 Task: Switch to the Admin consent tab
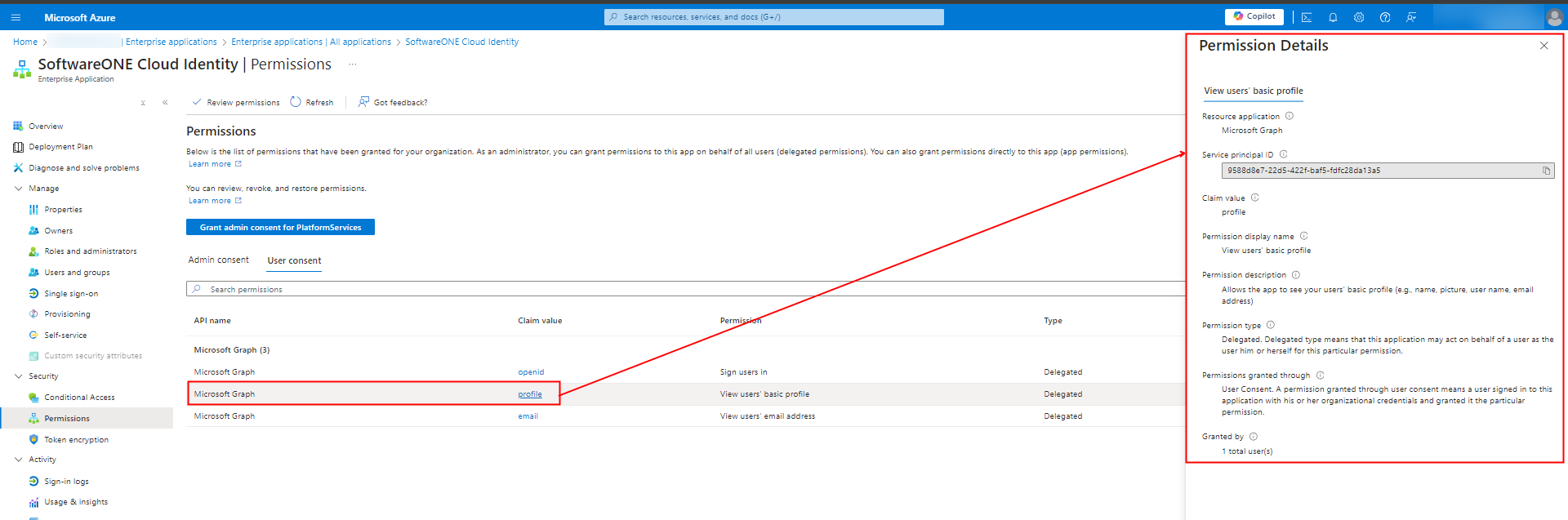(218, 260)
